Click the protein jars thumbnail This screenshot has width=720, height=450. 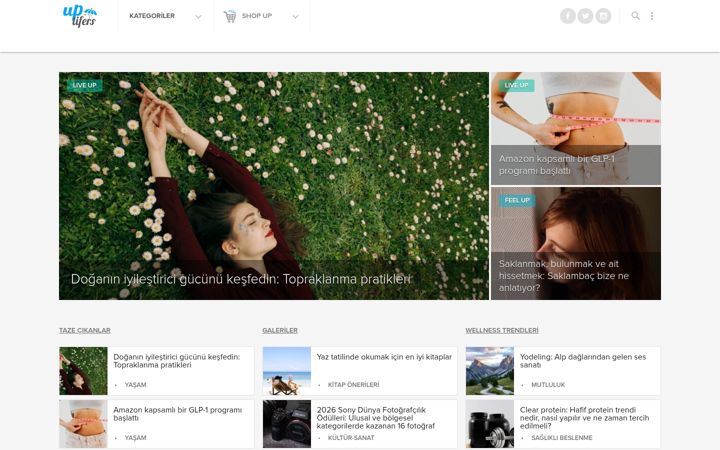[490, 424]
